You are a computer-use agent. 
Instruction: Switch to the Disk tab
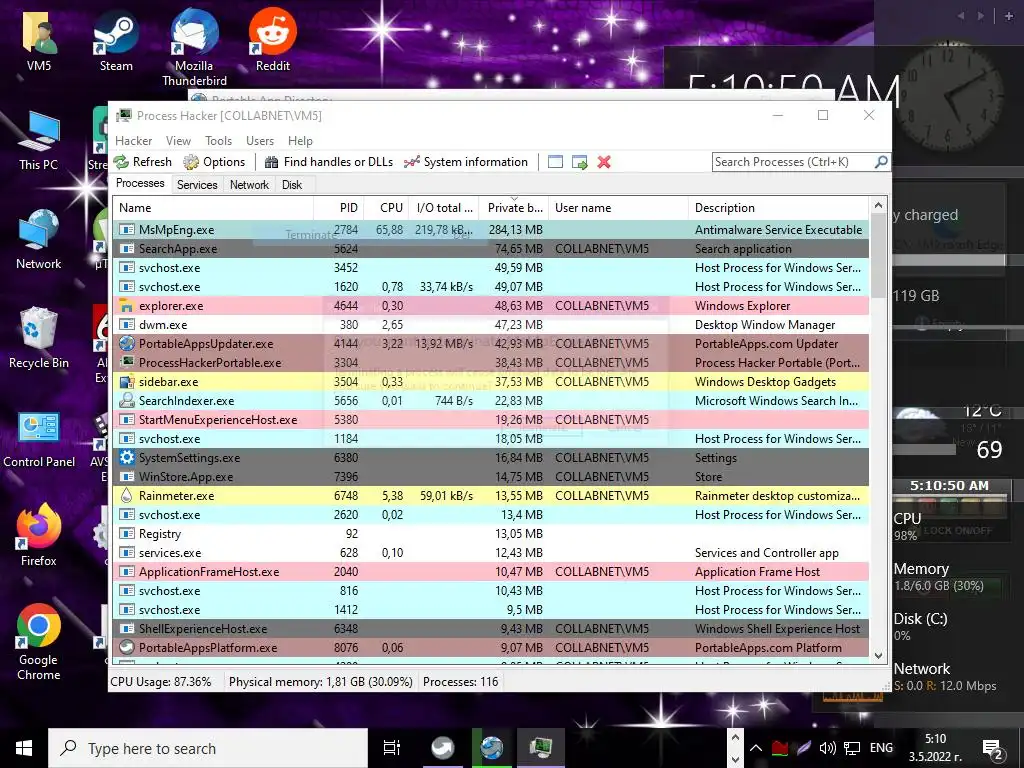[x=292, y=185]
